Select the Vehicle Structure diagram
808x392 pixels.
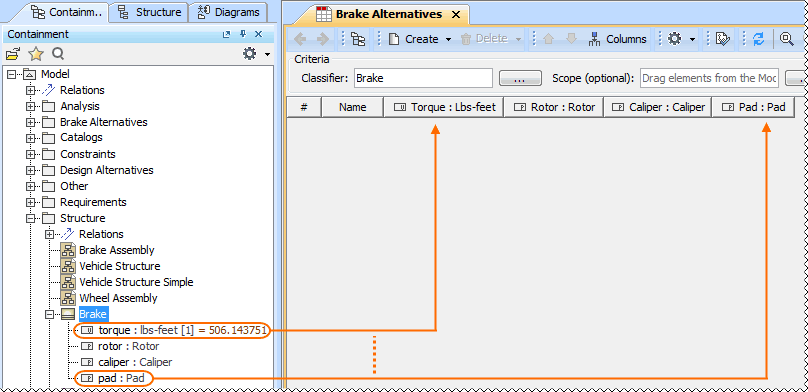point(120,266)
